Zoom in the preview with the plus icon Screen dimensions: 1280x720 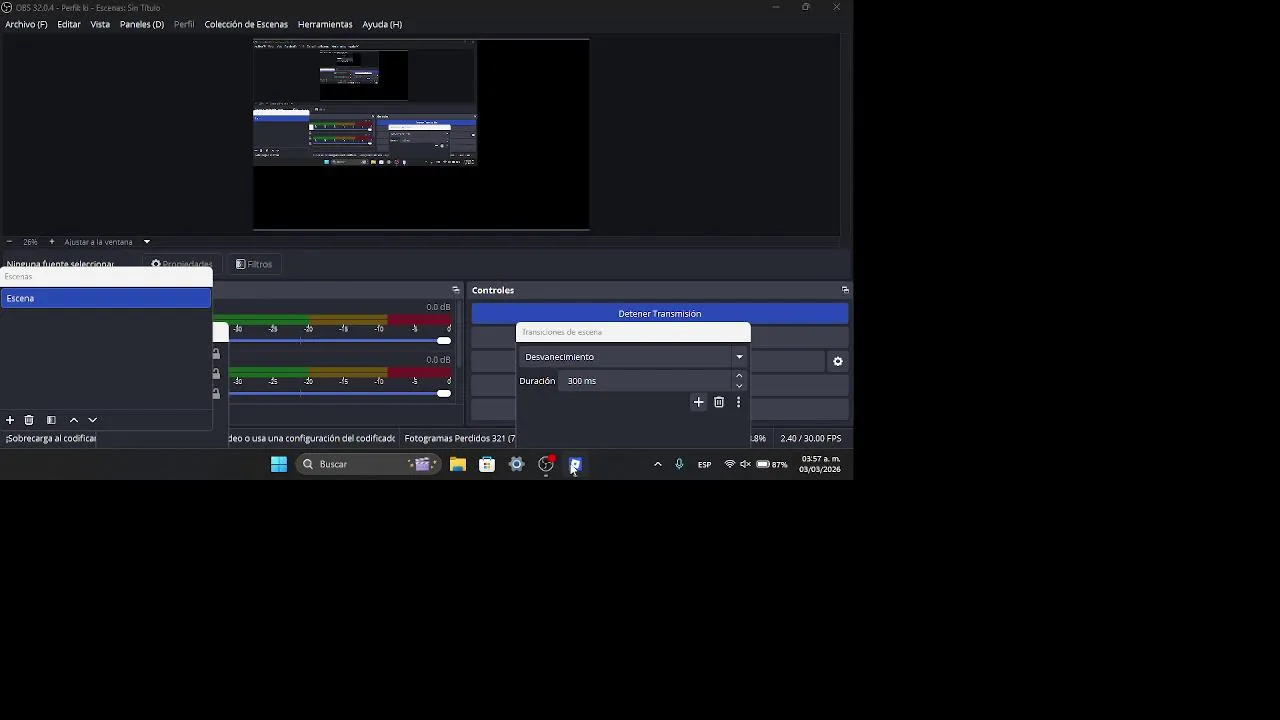point(52,242)
